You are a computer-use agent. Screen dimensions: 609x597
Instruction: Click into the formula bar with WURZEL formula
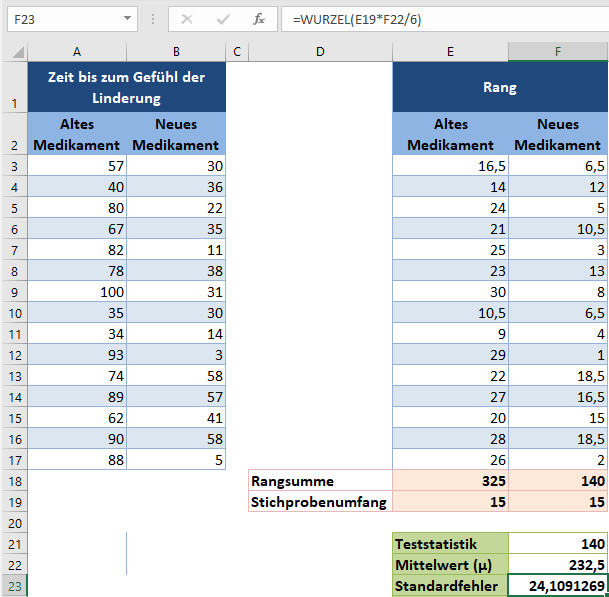pos(445,19)
